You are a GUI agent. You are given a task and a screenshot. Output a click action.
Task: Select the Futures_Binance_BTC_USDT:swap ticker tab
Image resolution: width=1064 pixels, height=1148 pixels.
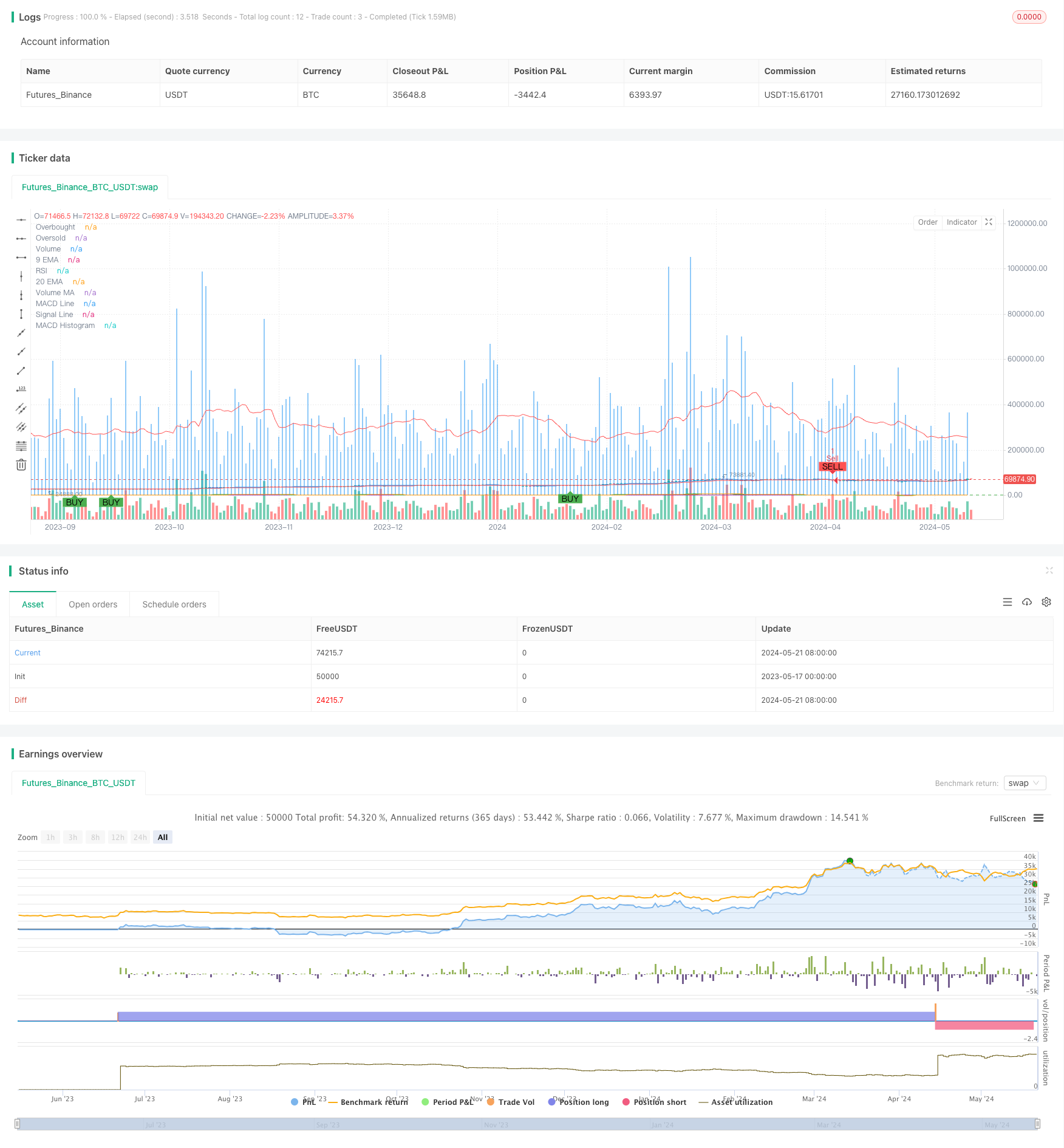90,187
